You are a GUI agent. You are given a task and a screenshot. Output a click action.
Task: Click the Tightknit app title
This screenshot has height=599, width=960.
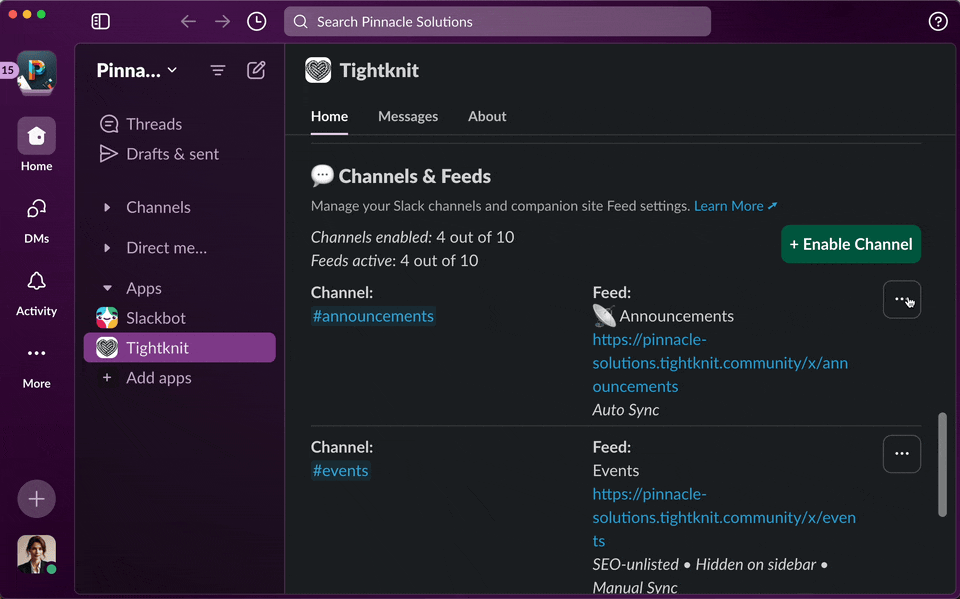pyautogui.click(x=380, y=70)
